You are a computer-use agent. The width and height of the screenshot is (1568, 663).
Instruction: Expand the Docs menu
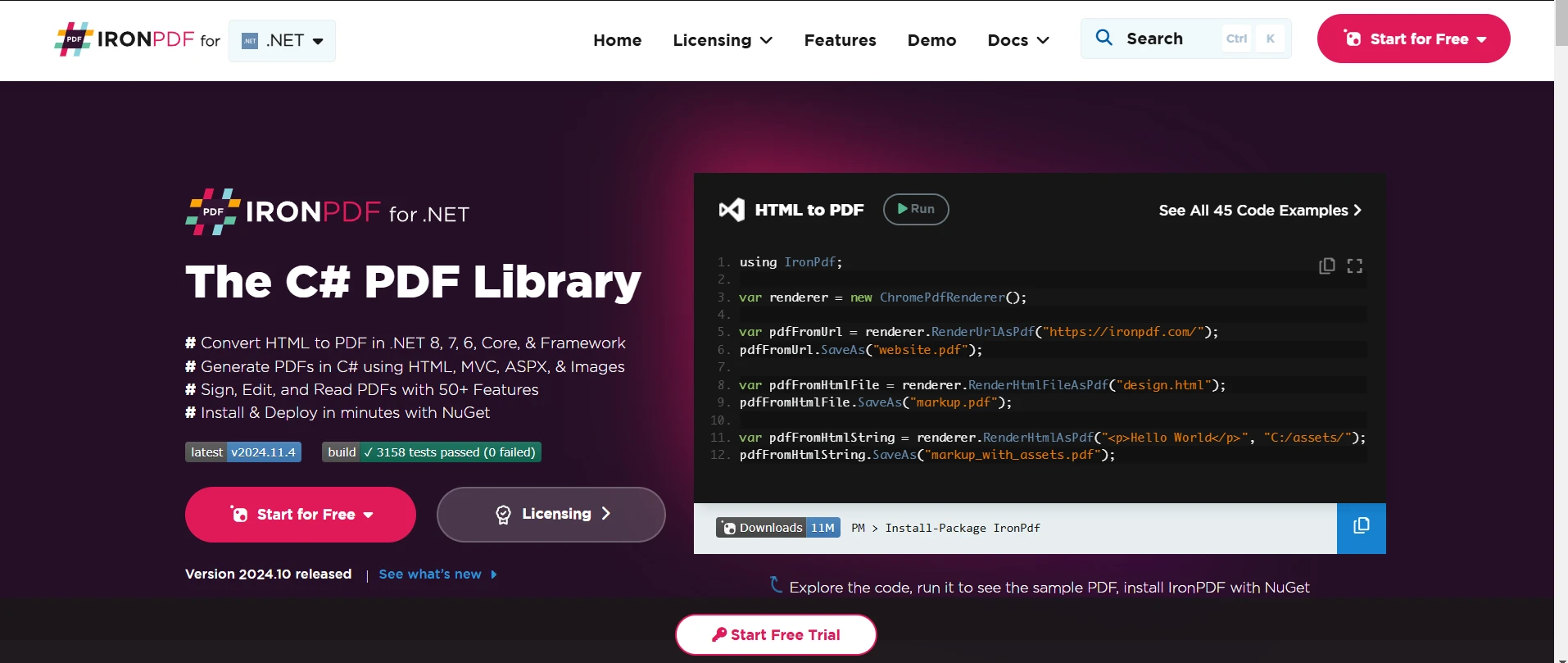click(1018, 40)
